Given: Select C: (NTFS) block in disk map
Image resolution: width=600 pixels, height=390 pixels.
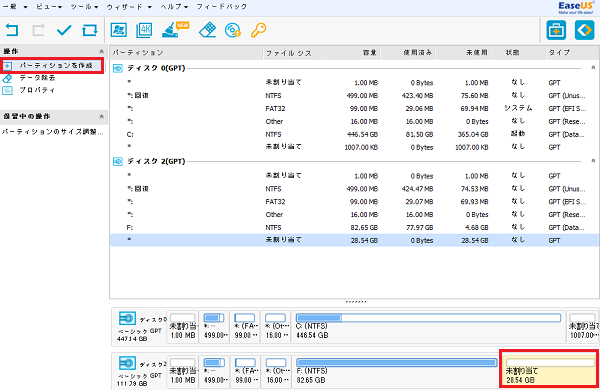Looking at the screenshot, I should click(429, 326).
